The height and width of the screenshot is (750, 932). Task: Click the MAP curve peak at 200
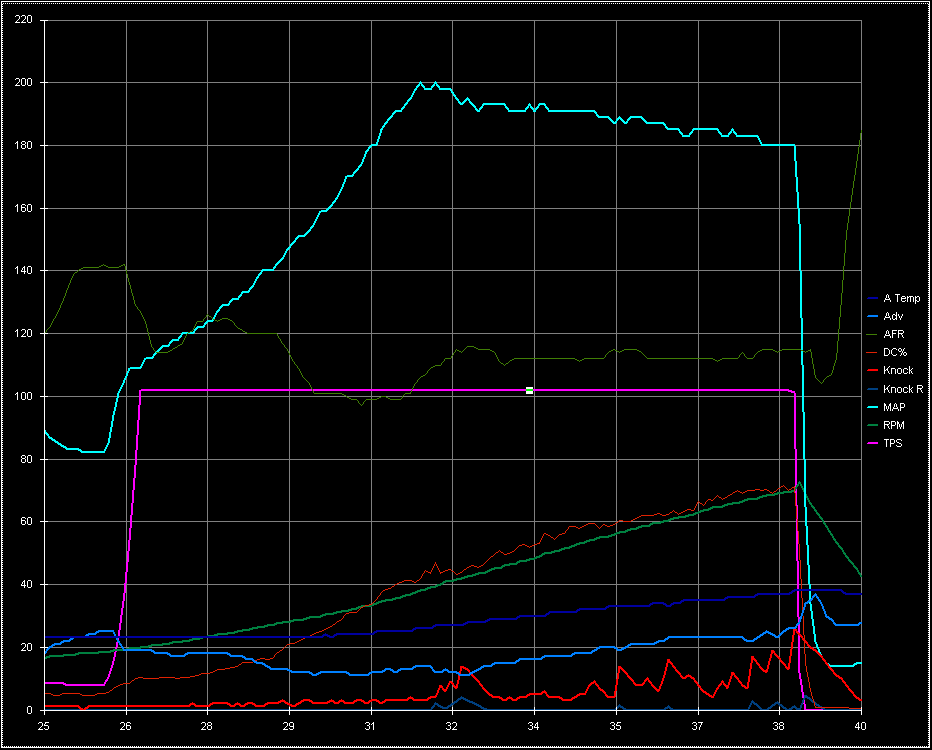421,83
